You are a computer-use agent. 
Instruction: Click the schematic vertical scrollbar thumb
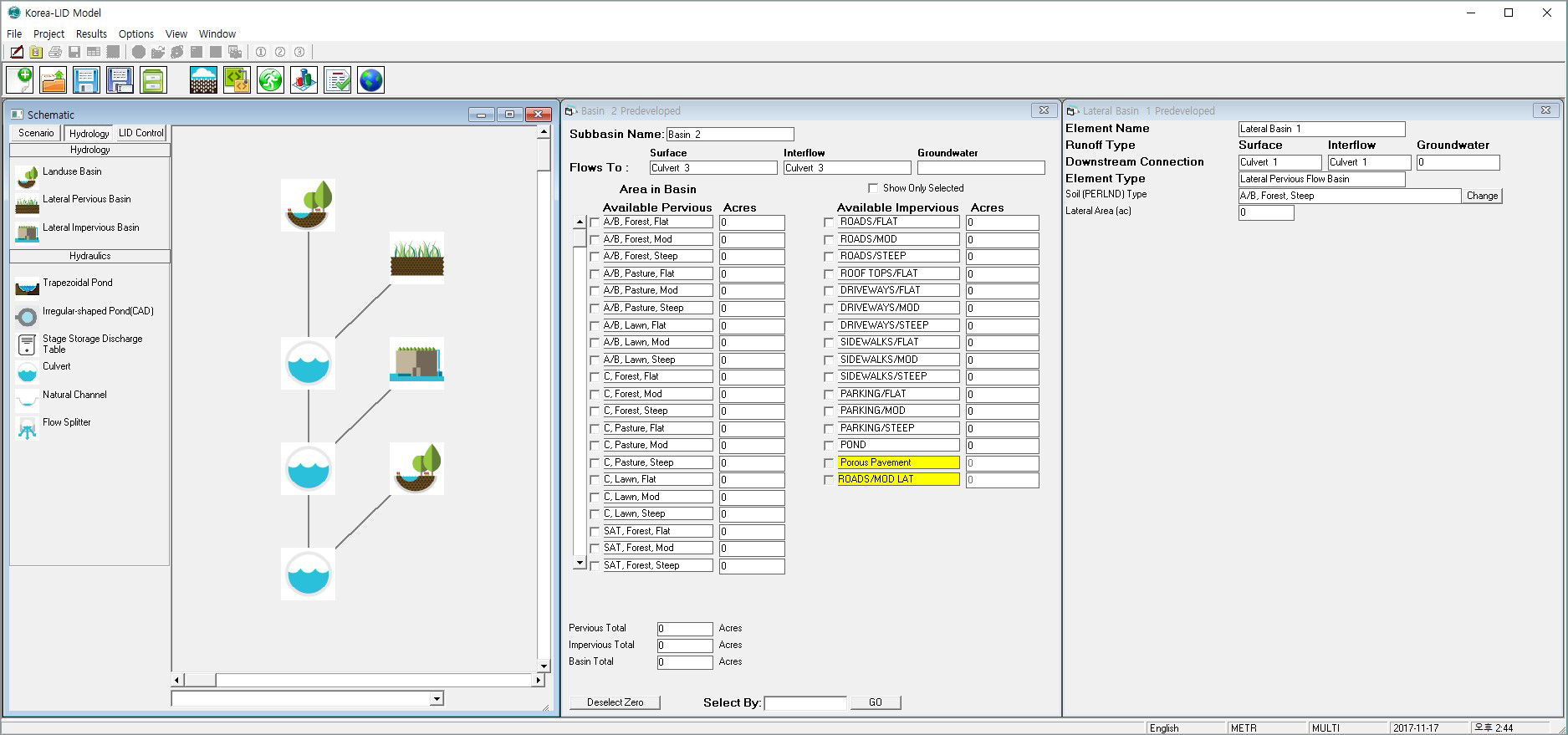click(544, 156)
